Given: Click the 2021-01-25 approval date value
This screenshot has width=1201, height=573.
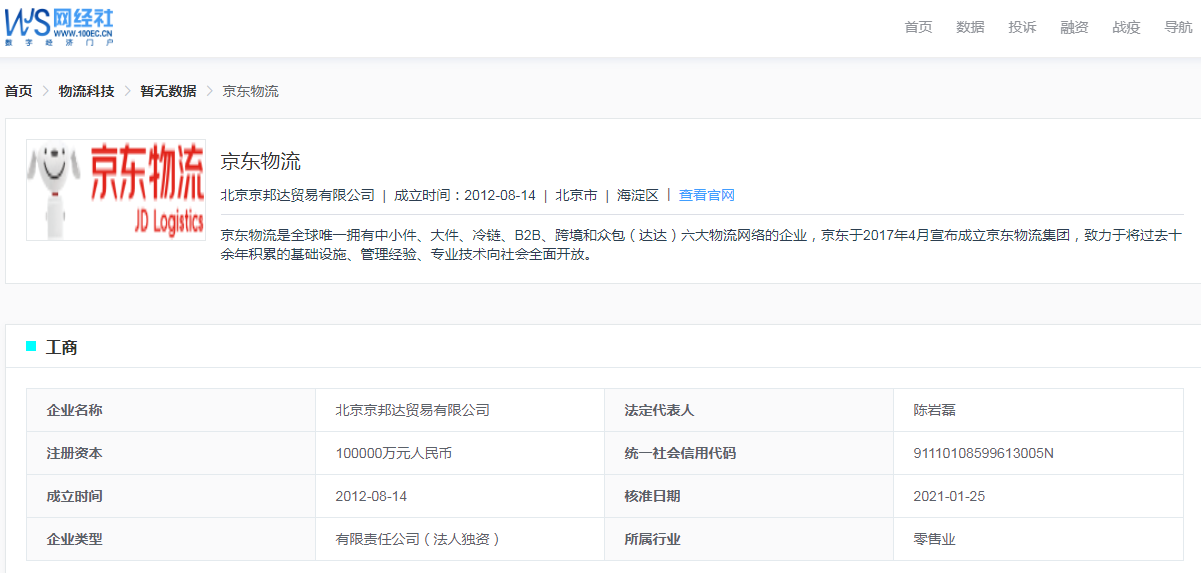Looking at the screenshot, I should (950, 496).
